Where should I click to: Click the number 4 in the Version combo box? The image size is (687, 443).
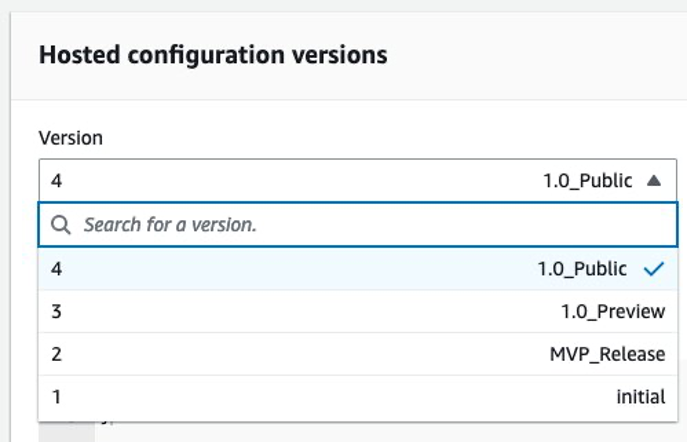point(56,181)
